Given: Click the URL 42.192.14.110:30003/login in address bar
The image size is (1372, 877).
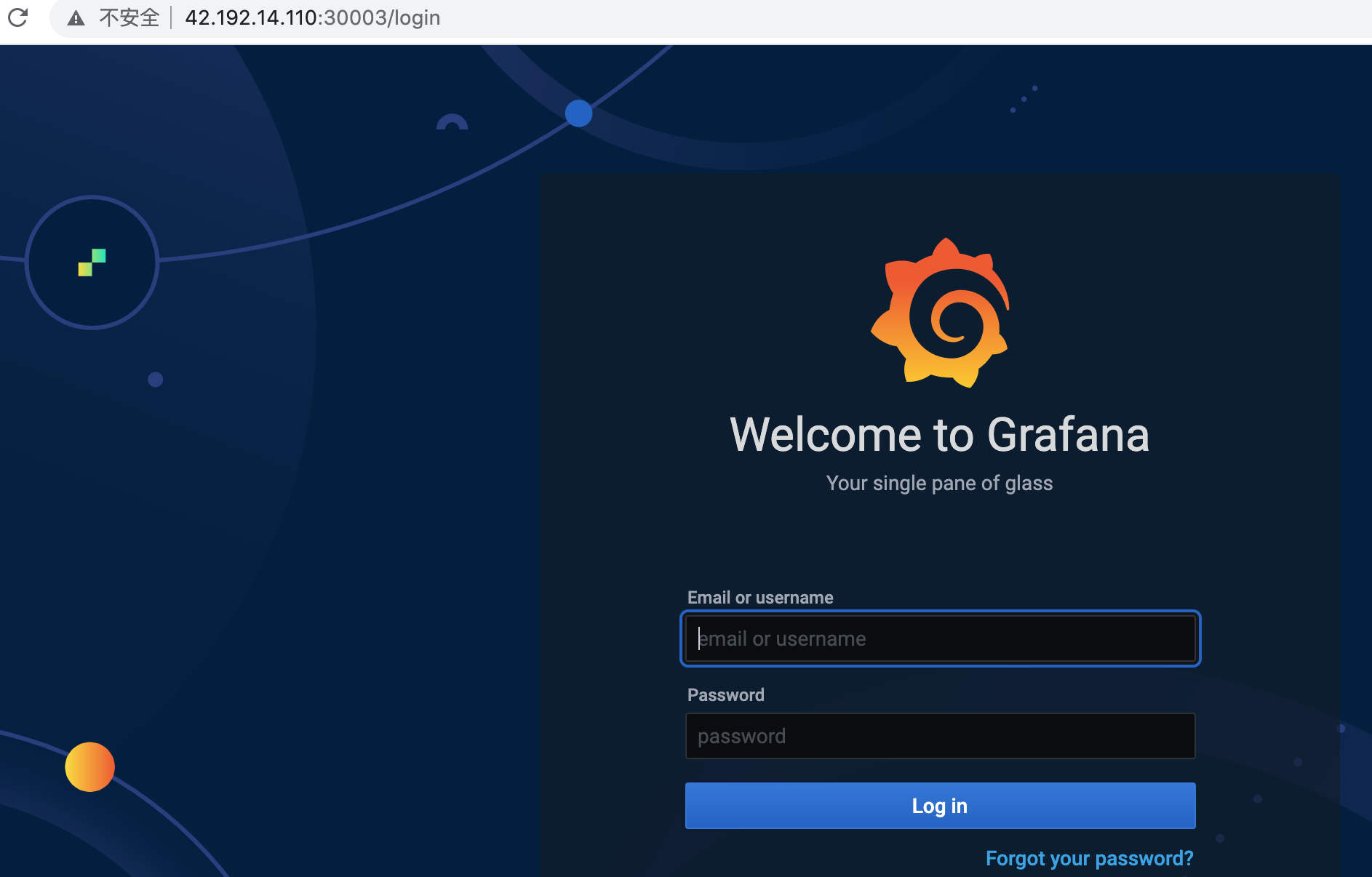Looking at the screenshot, I should click(x=313, y=17).
